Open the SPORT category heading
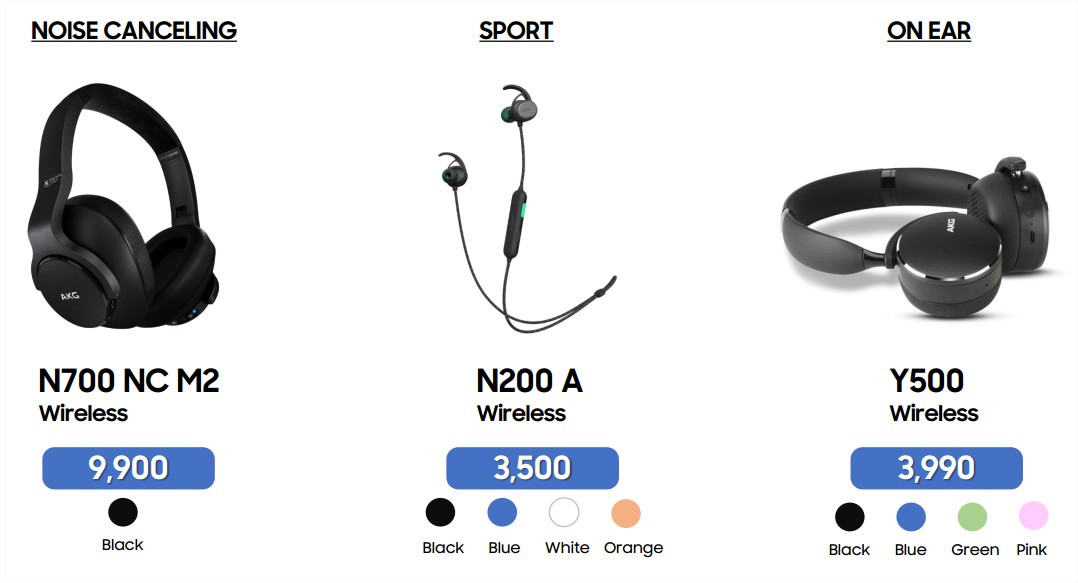1078x583 pixels. pos(516,30)
